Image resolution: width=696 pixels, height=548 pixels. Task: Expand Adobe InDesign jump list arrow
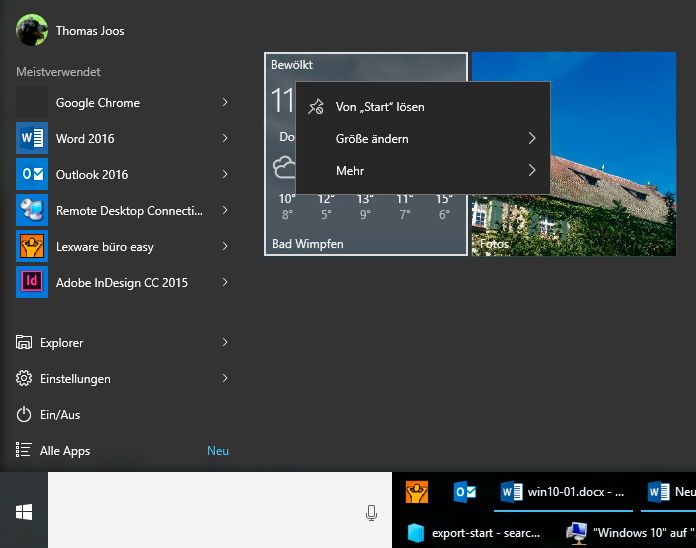[225, 282]
